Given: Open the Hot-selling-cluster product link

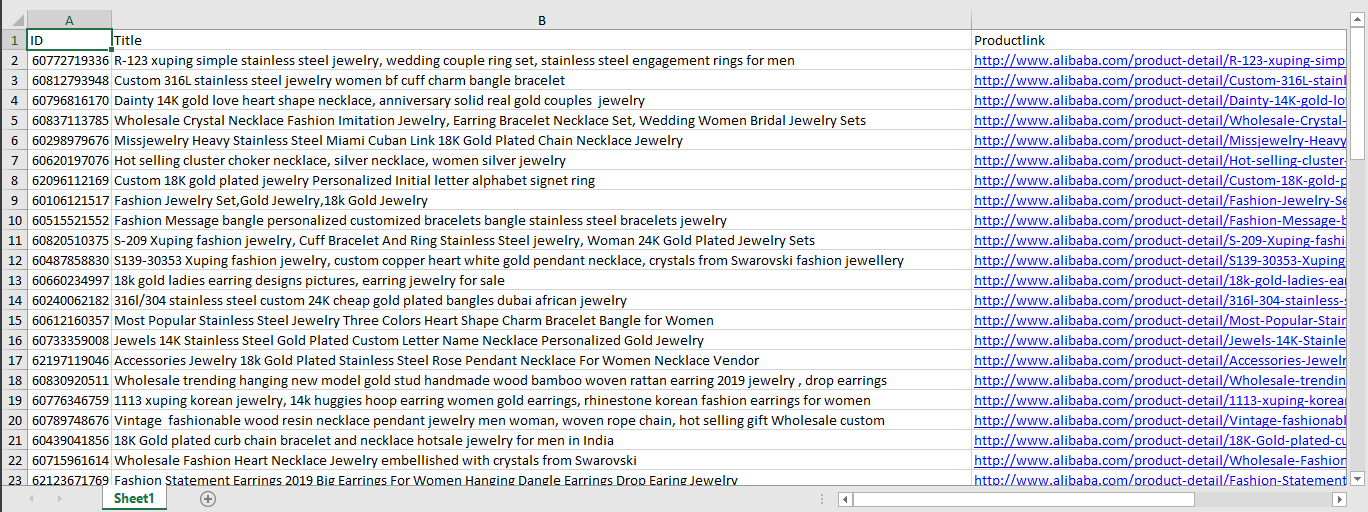Looking at the screenshot, I should click(1160, 160).
